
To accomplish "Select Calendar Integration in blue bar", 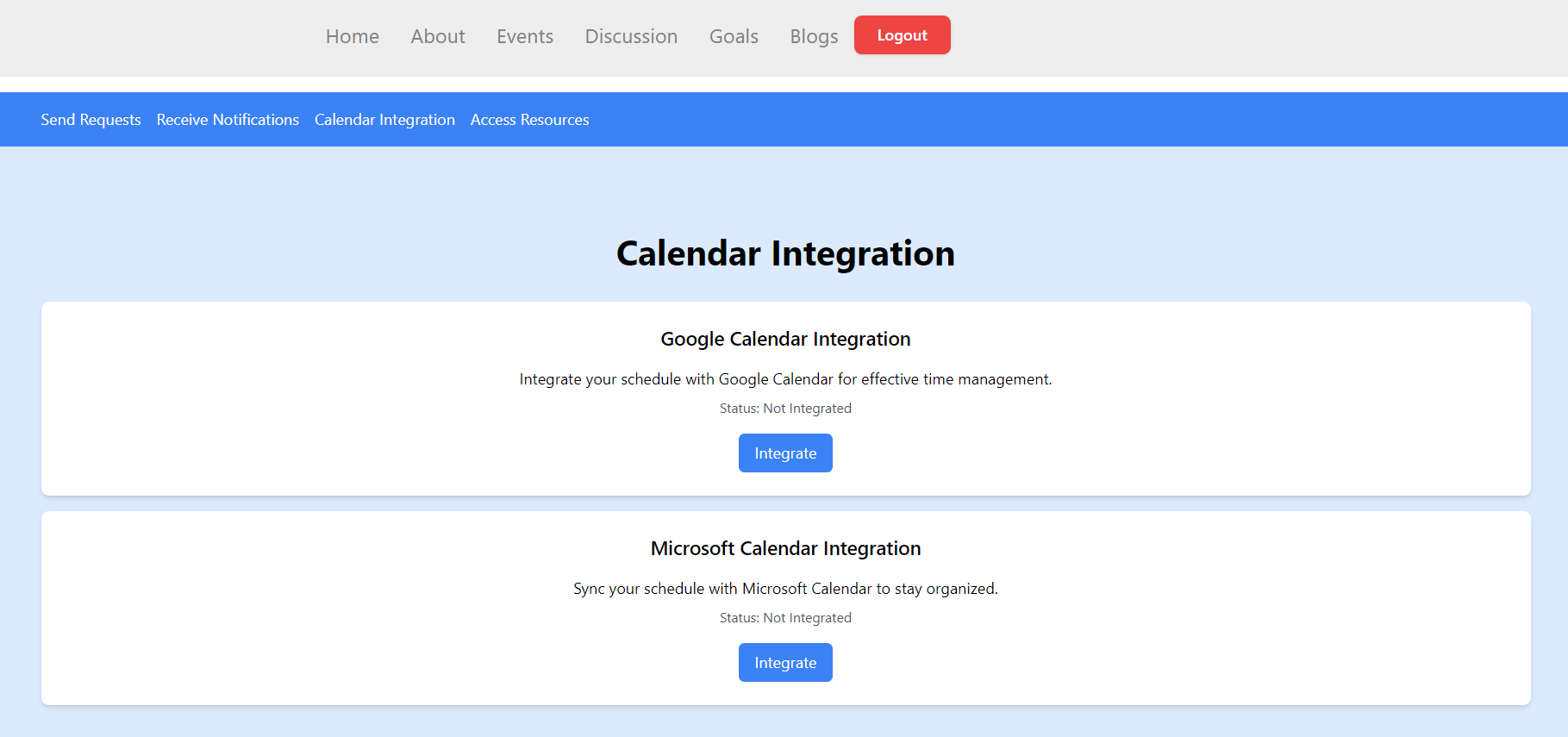I will (384, 120).
